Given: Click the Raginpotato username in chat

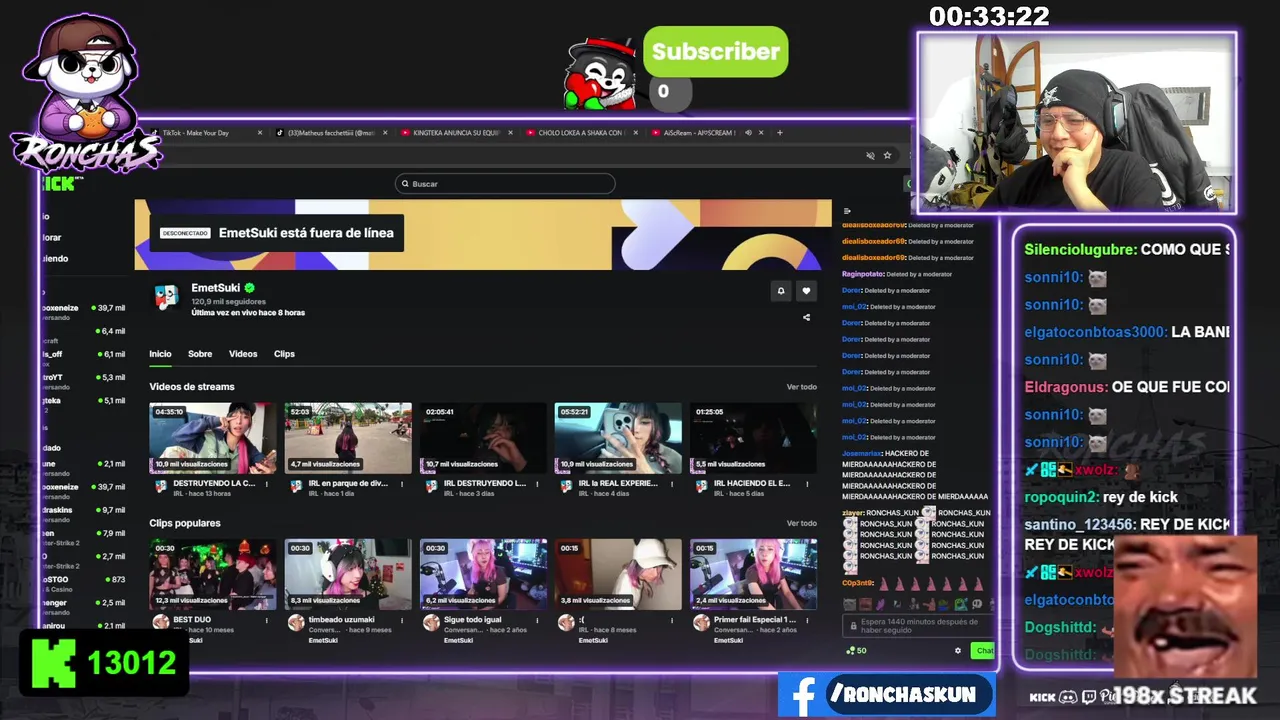Looking at the screenshot, I should click(863, 274).
